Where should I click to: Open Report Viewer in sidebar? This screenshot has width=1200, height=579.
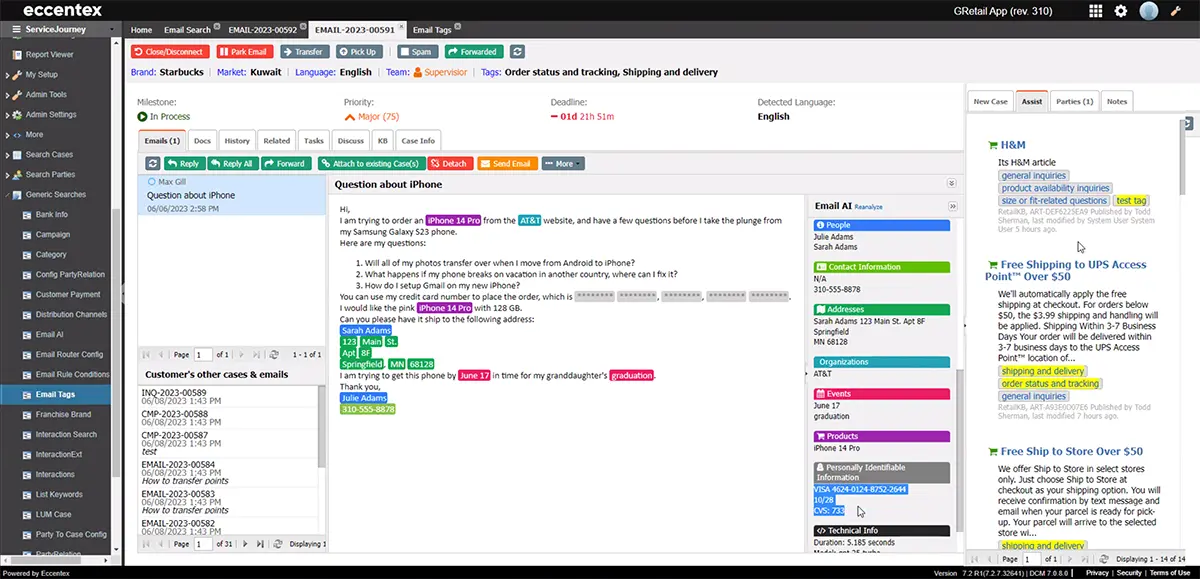50,55
